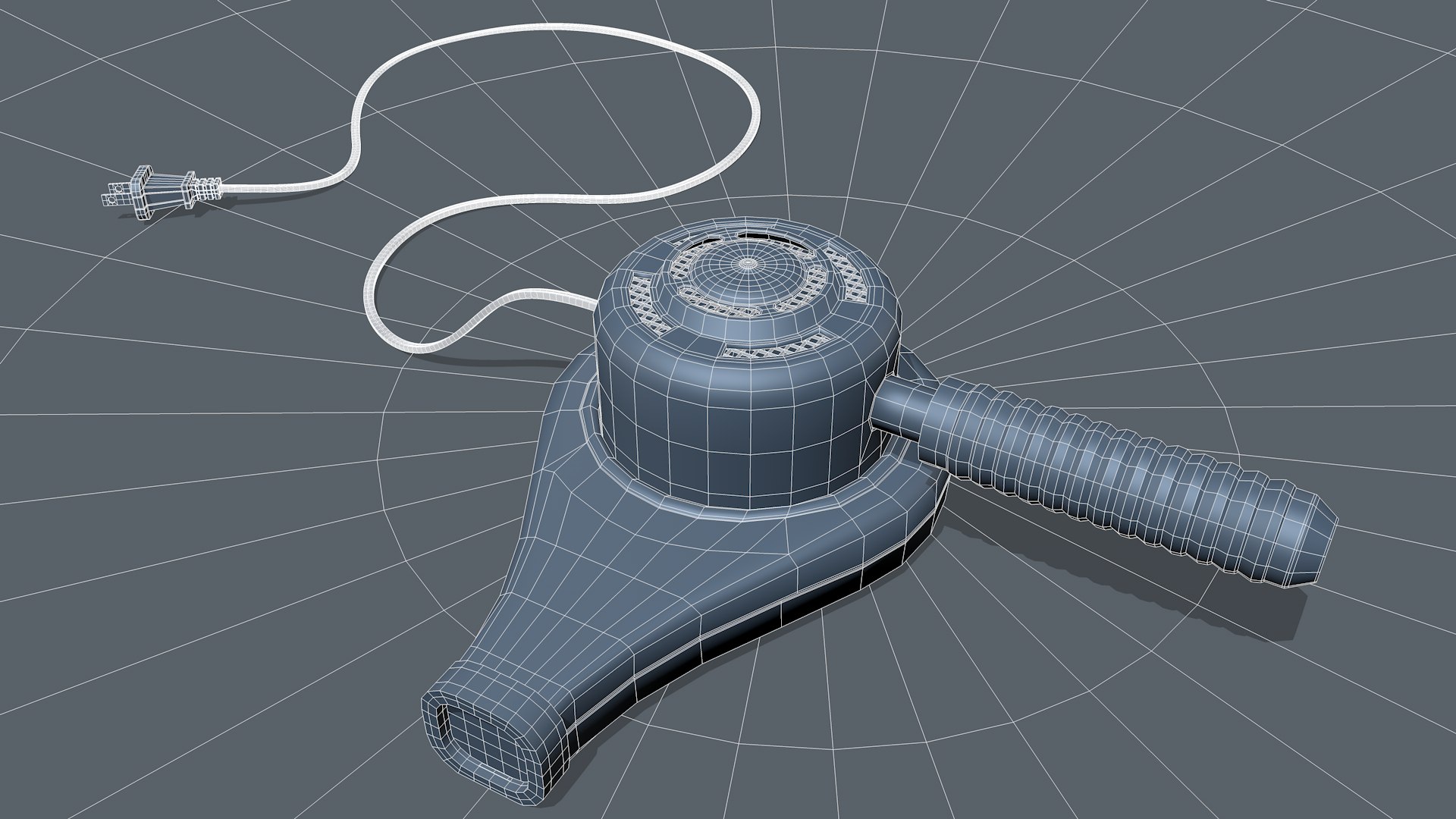Viewport: 1456px width, 819px height.
Task: Select the power plug at the cord end
Action: click(x=162, y=193)
